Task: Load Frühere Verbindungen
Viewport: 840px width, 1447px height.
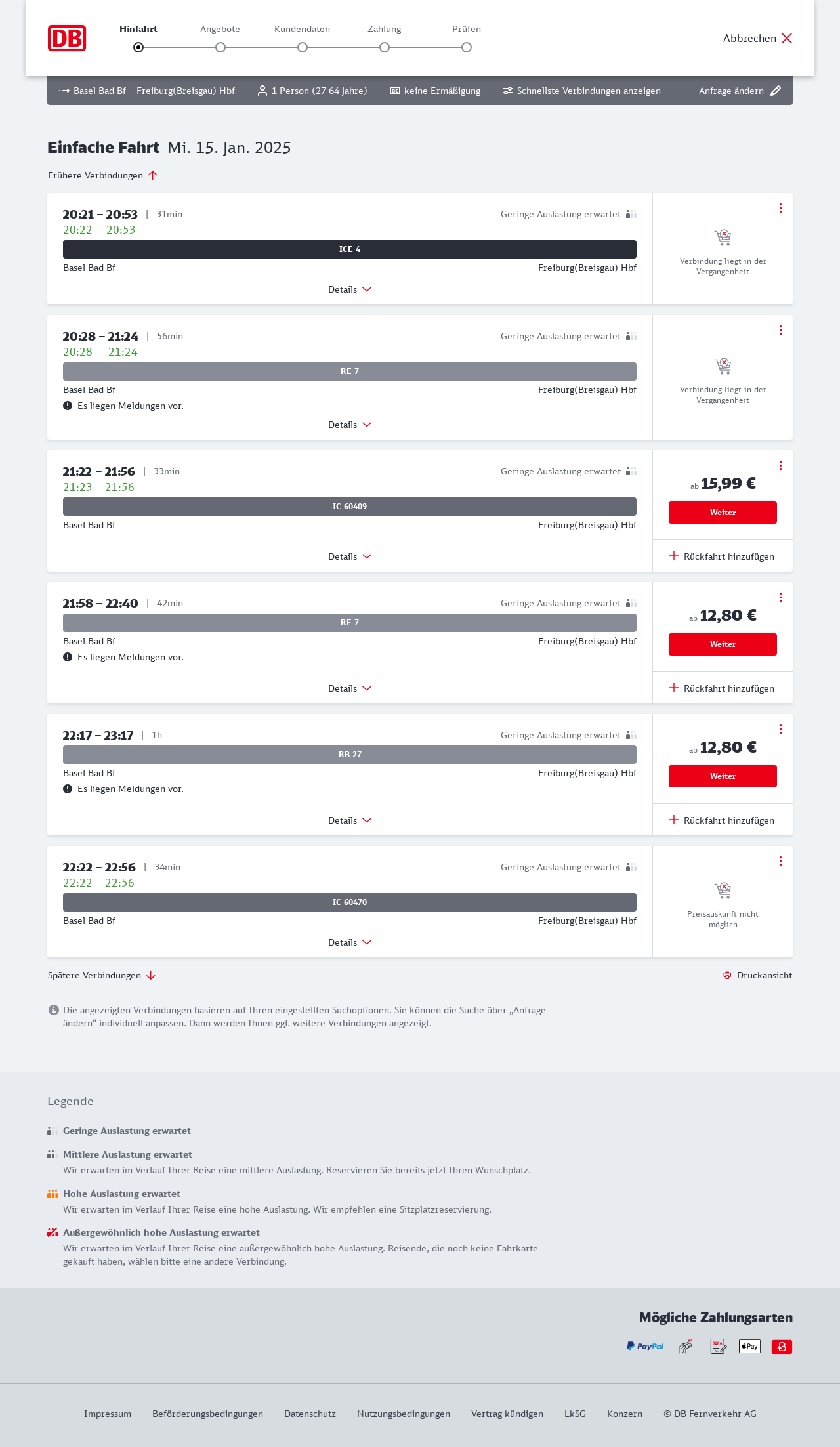Action: 103,175
